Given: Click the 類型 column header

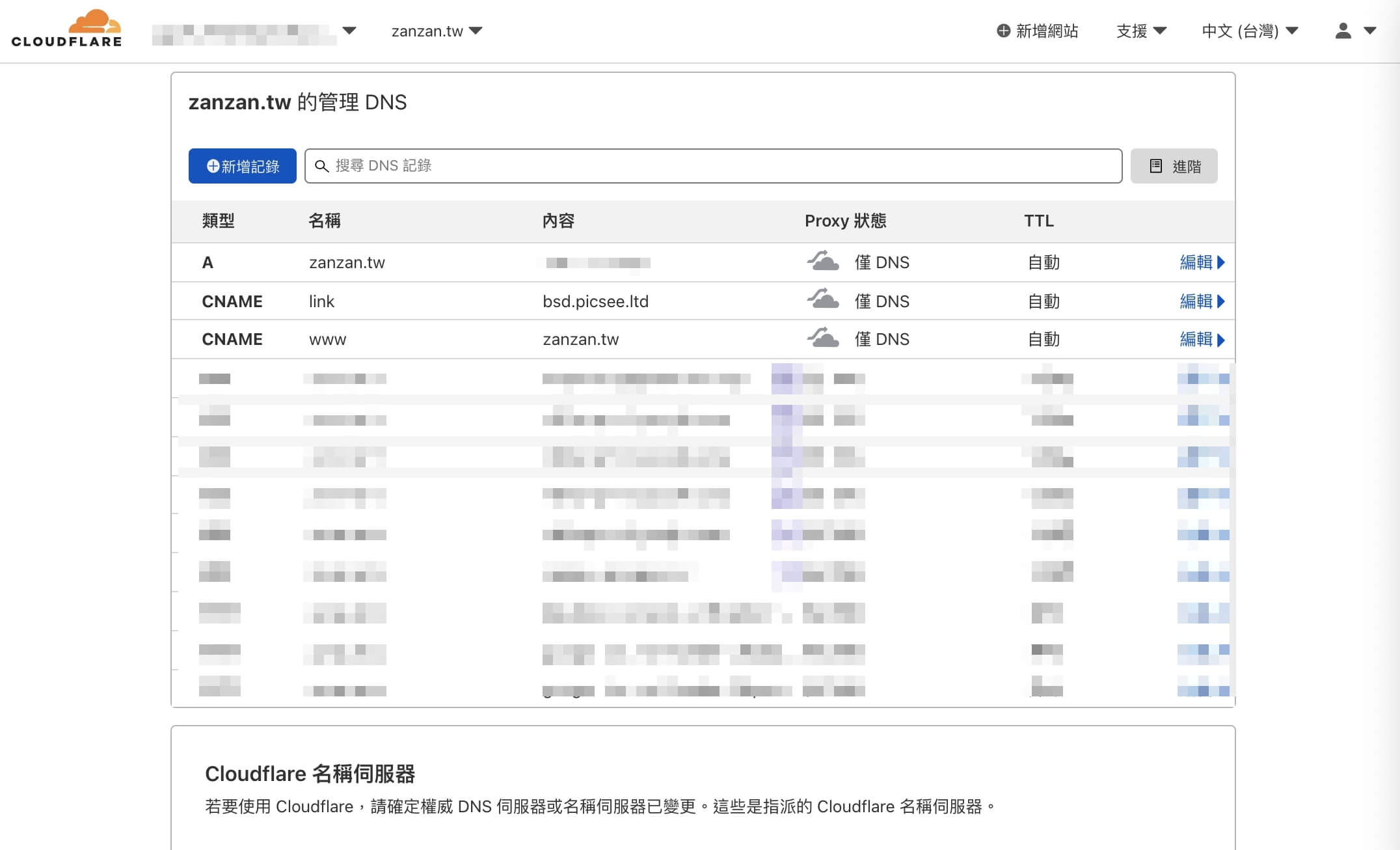Looking at the screenshot, I should click(219, 221).
